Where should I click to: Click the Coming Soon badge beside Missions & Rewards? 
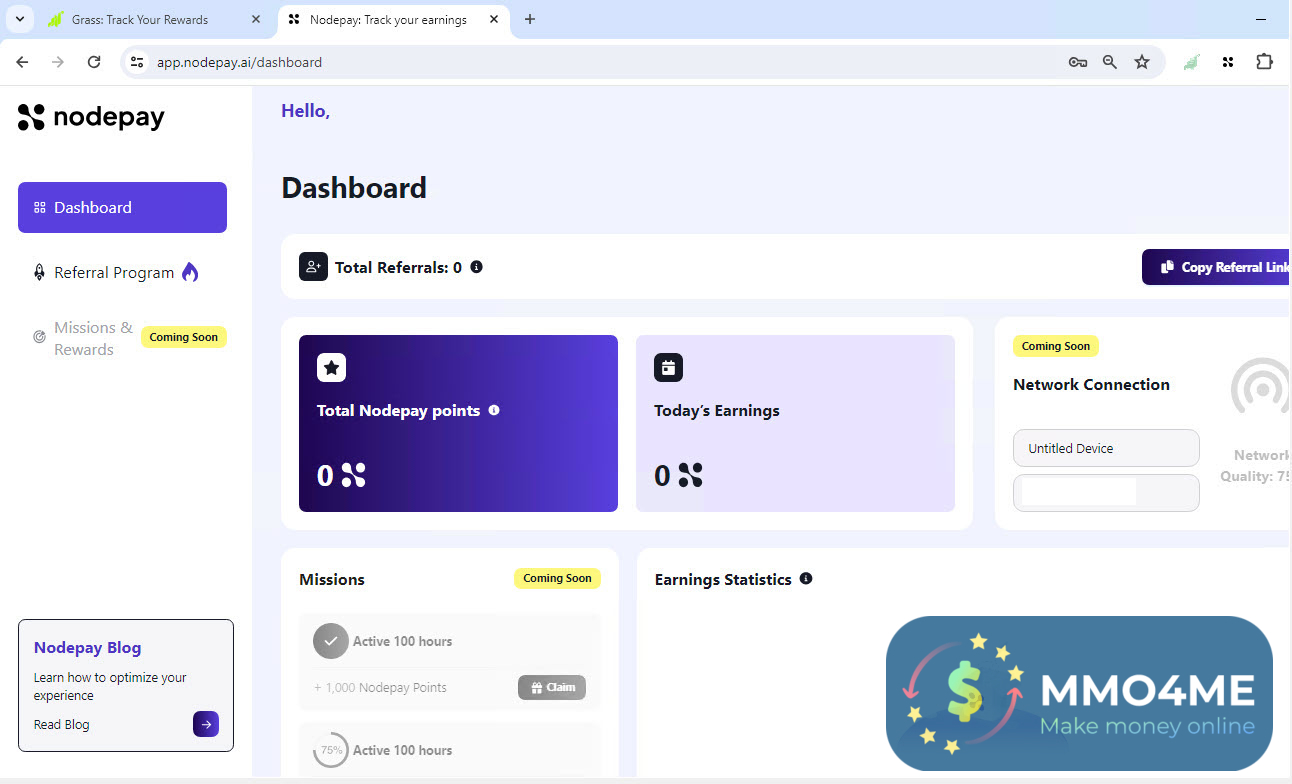coord(184,337)
